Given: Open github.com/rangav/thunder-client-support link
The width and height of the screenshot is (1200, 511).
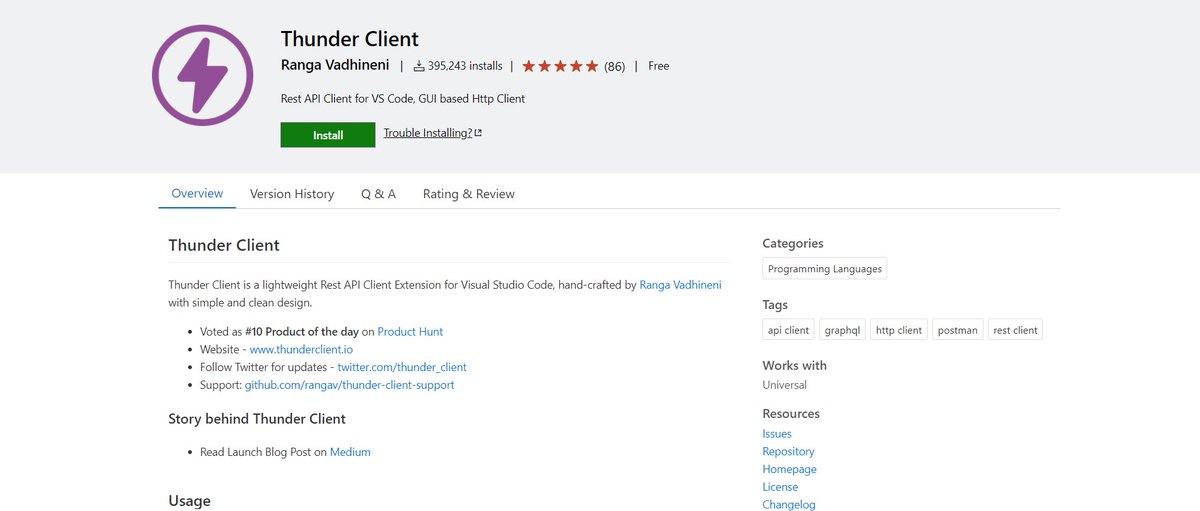Looking at the screenshot, I should (349, 385).
